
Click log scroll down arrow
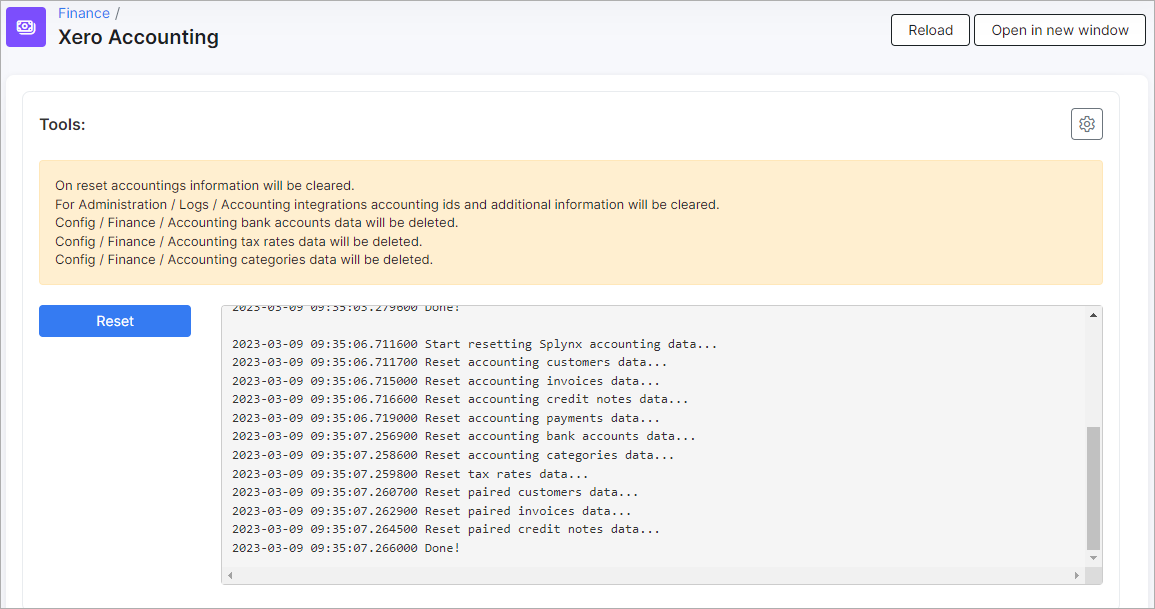[x=1093, y=558]
